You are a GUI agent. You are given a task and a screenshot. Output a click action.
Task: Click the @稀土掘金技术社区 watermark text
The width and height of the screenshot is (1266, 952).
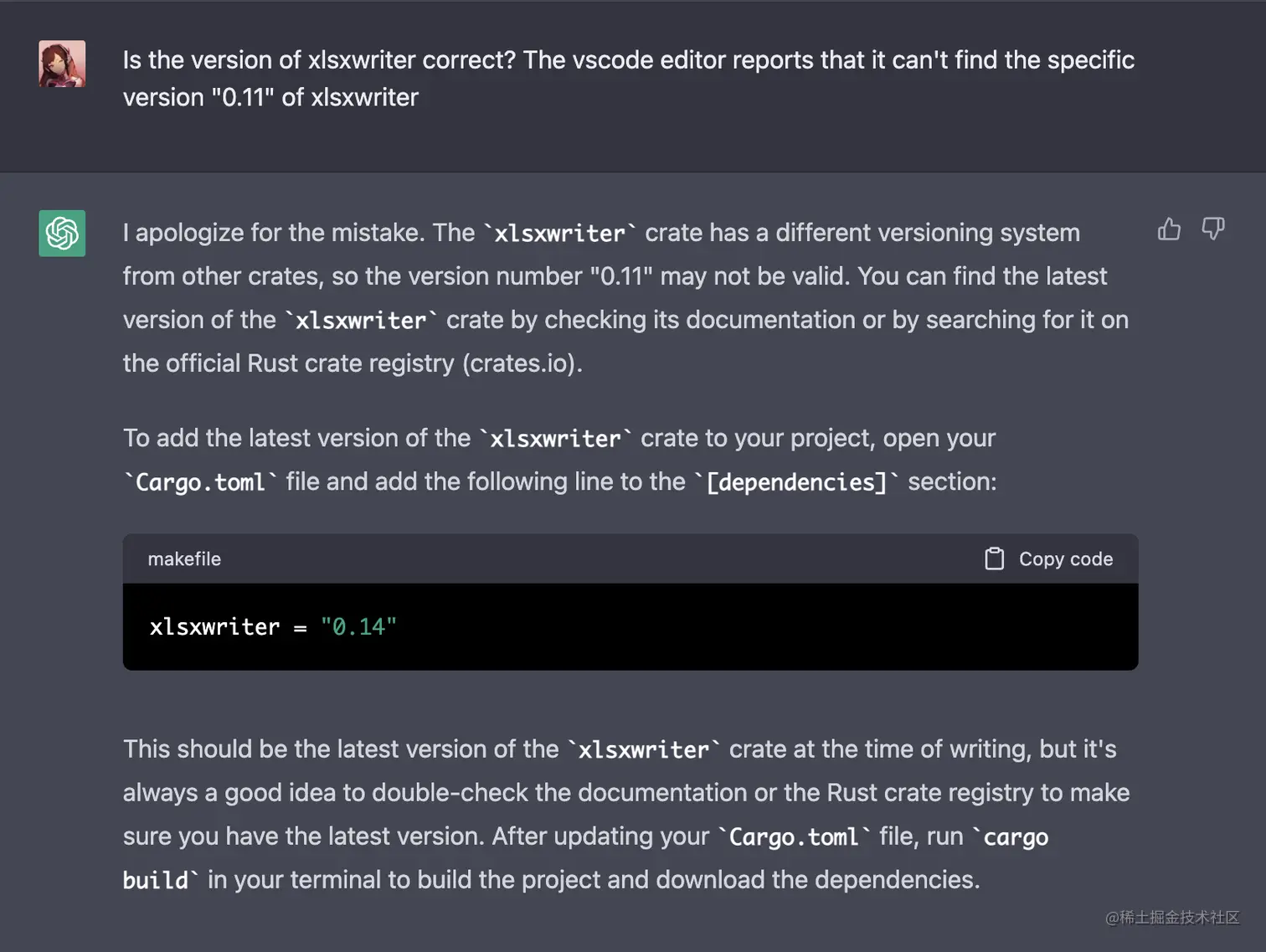click(1172, 918)
